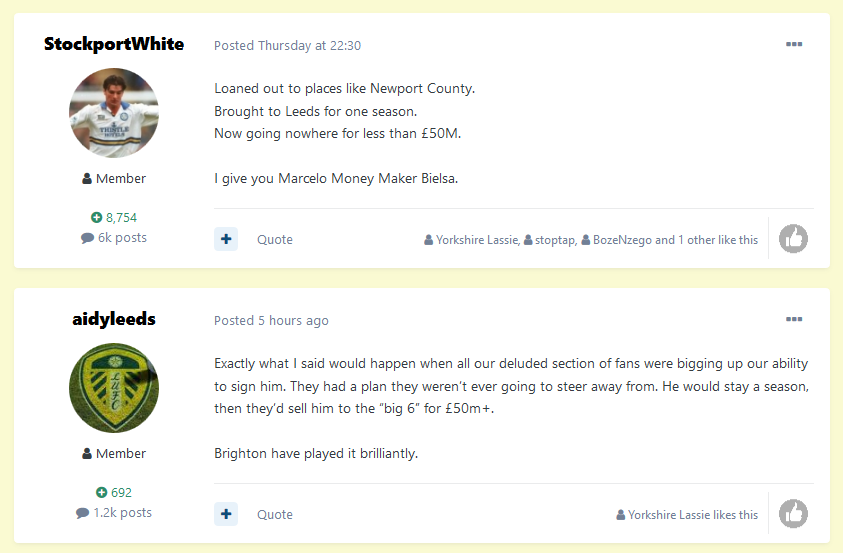View StockportWhite's avatar picture
This screenshot has height=553, width=843.
pos(114,113)
